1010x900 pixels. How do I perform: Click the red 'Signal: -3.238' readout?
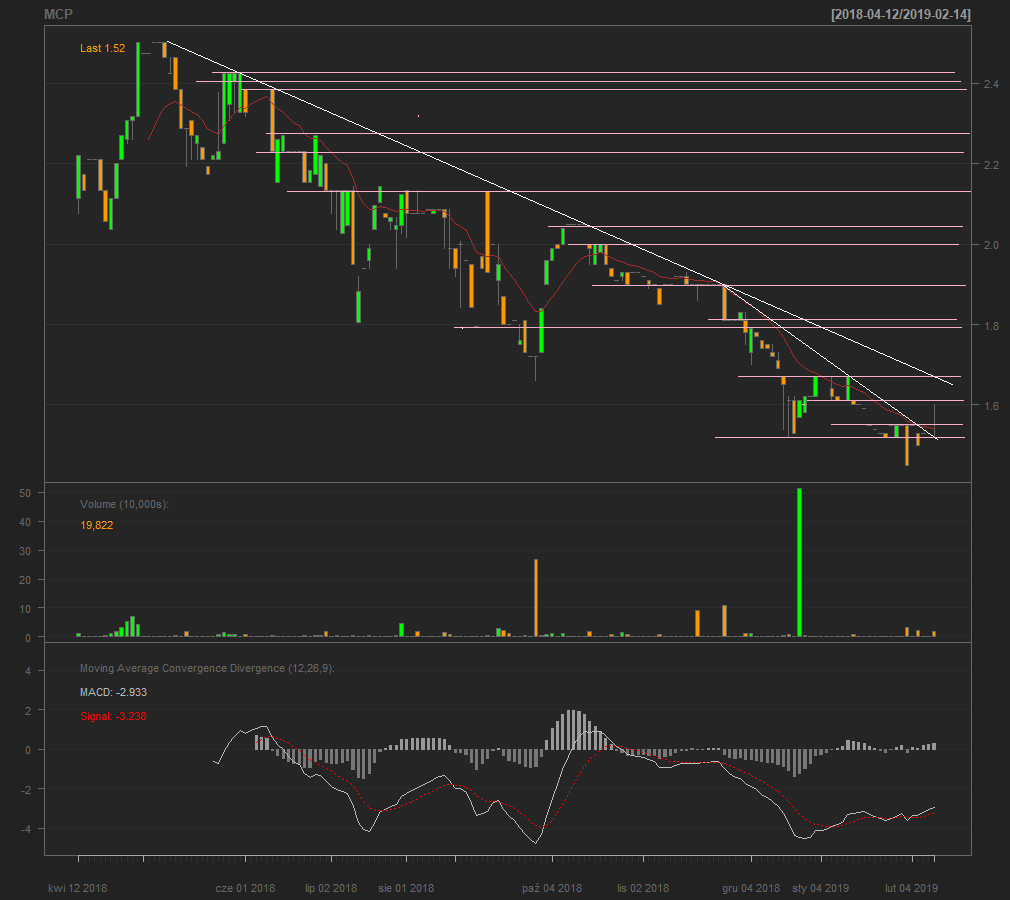click(x=113, y=716)
